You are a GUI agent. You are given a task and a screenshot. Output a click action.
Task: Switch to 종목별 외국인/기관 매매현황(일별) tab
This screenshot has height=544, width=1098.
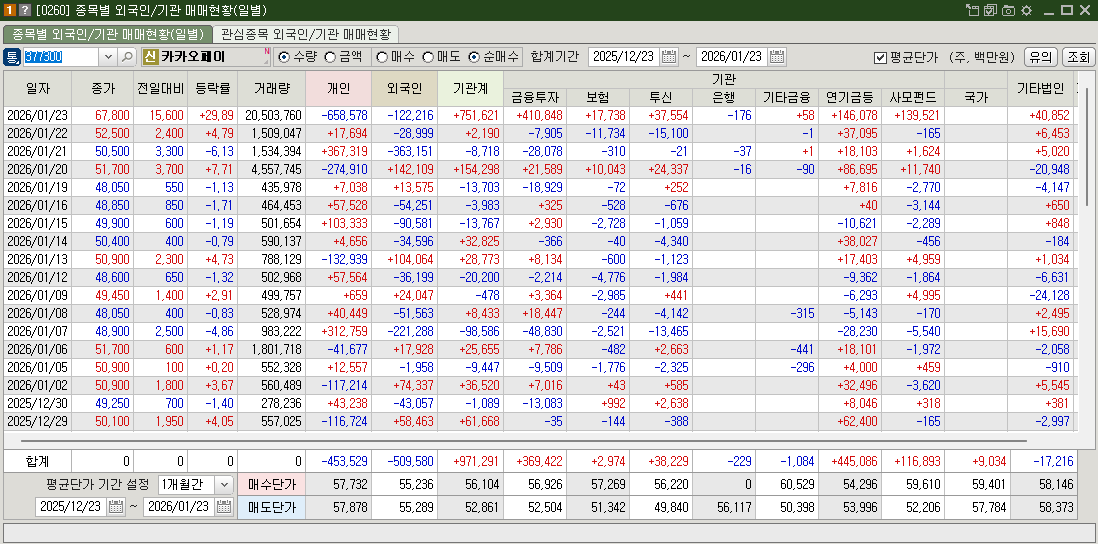coord(108,34)
